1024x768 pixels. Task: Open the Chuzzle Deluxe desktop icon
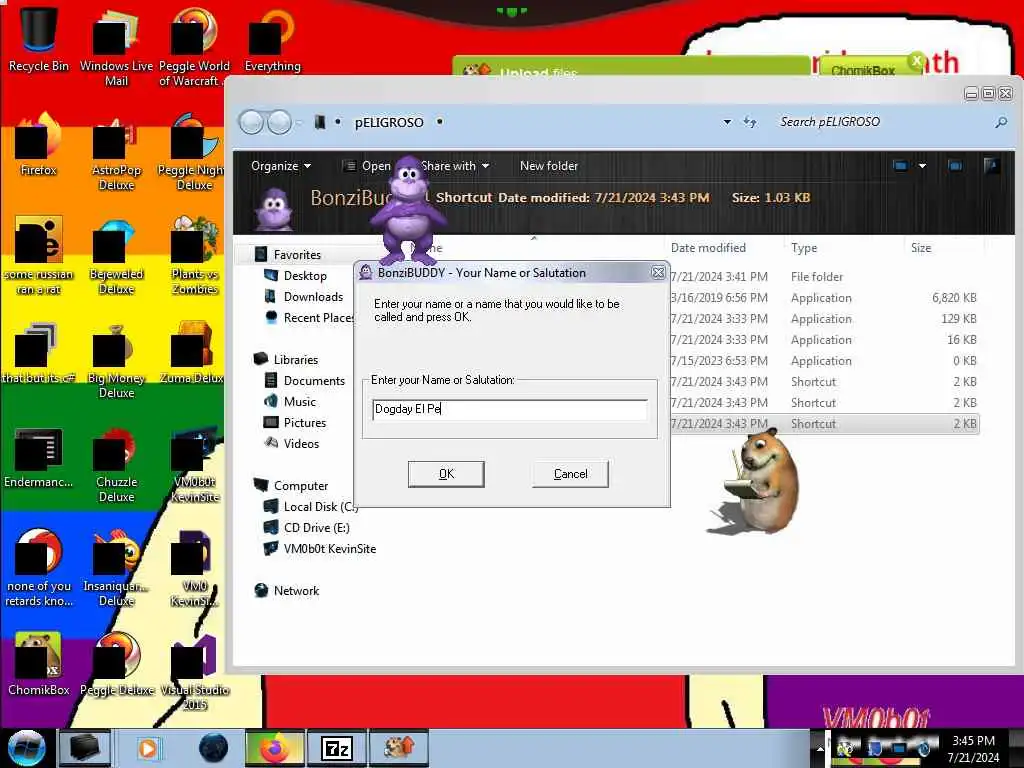[x=116, y=464]
